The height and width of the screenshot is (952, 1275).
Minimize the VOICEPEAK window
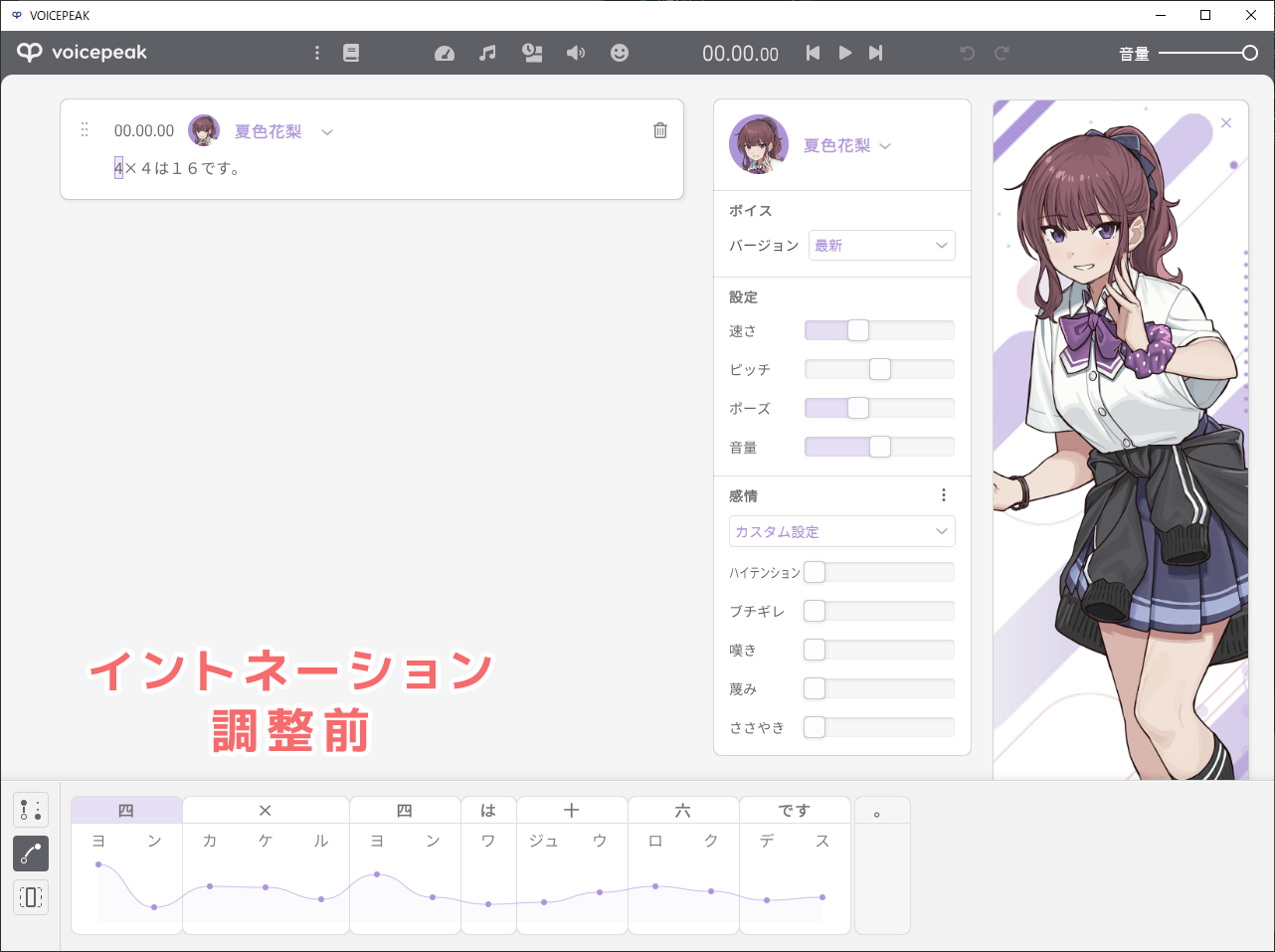pyautogui.click(x=1161, y=15)
